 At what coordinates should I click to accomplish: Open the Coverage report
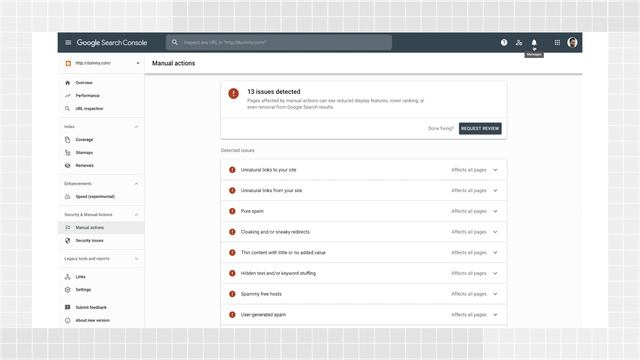click(x=84, y=140)
